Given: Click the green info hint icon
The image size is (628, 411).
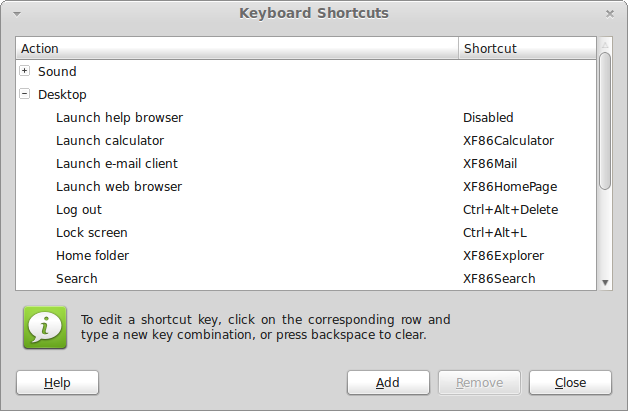Looking at the screenshot, I should click(44, 327).
